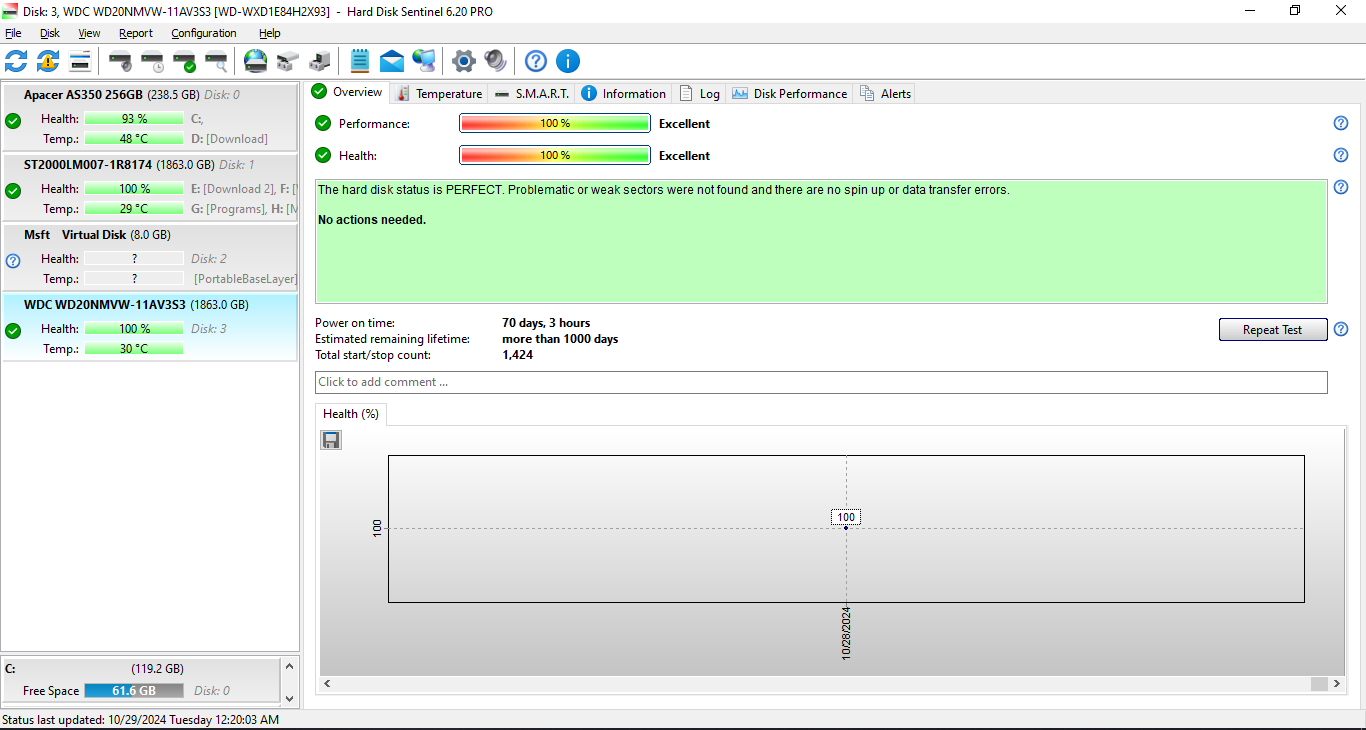Click the blue Refresh arrows toolbar icon
Image resolution: width=1366 pixels, height=730 pixels.
point(16,61)
